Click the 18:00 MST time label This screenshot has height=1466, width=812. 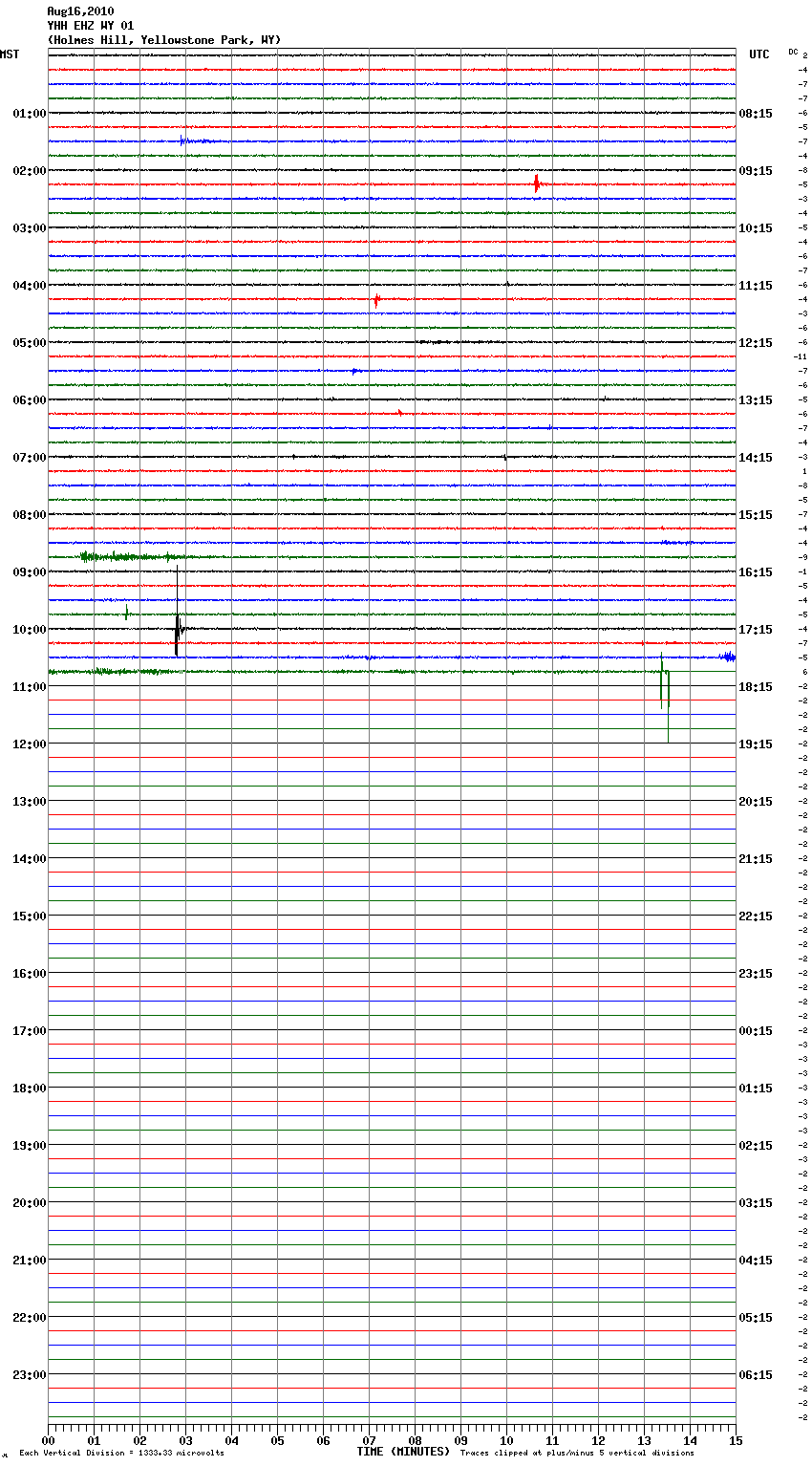point(30,1088)
